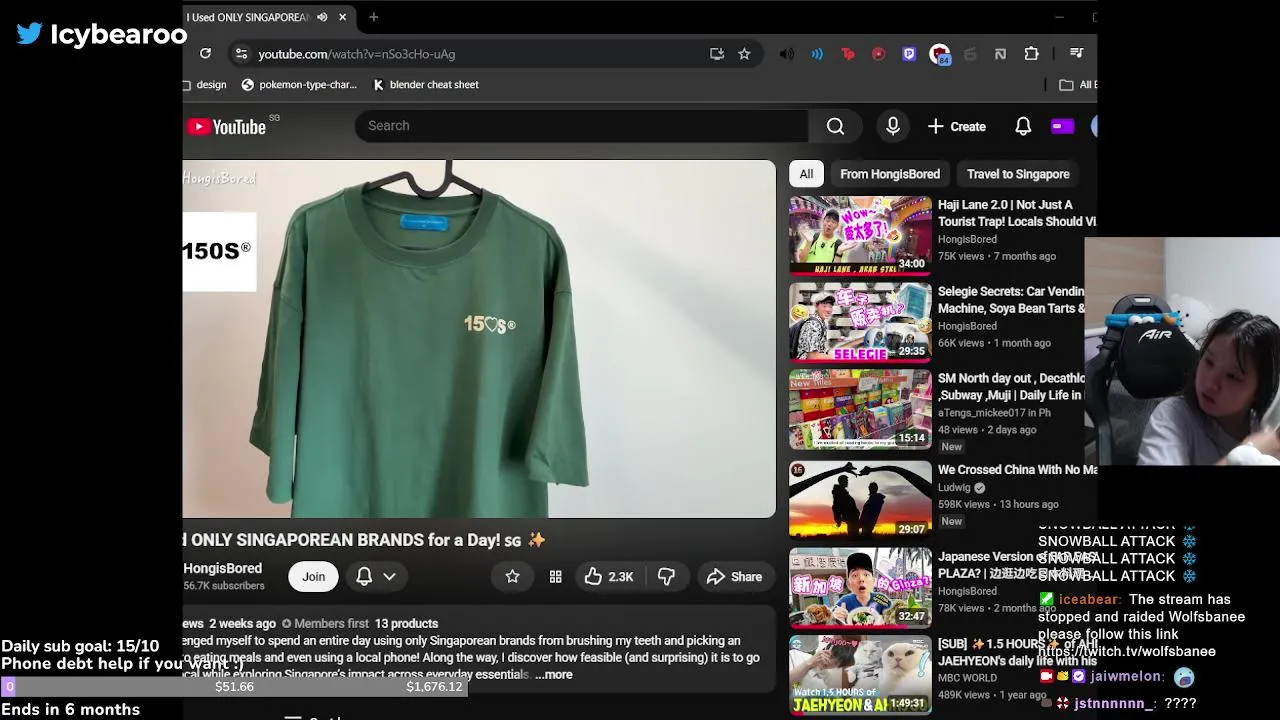
Task: Share the video
Action: [734, 577]
